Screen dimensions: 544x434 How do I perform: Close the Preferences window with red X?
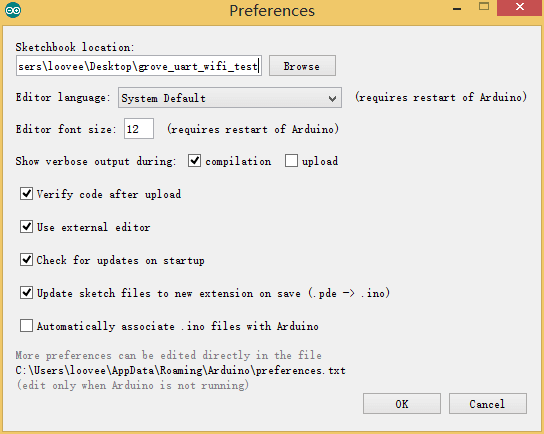pos(520,8)
